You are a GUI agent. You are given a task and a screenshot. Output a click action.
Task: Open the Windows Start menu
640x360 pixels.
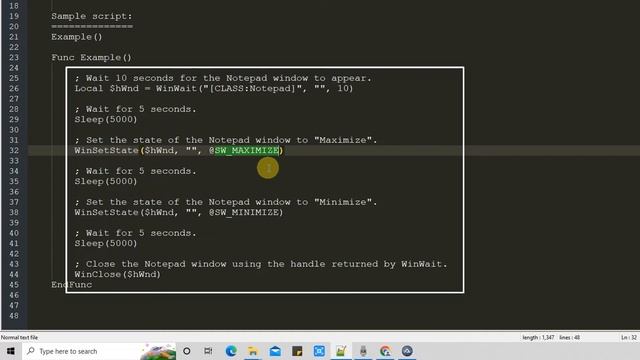[x=11, y=351]
